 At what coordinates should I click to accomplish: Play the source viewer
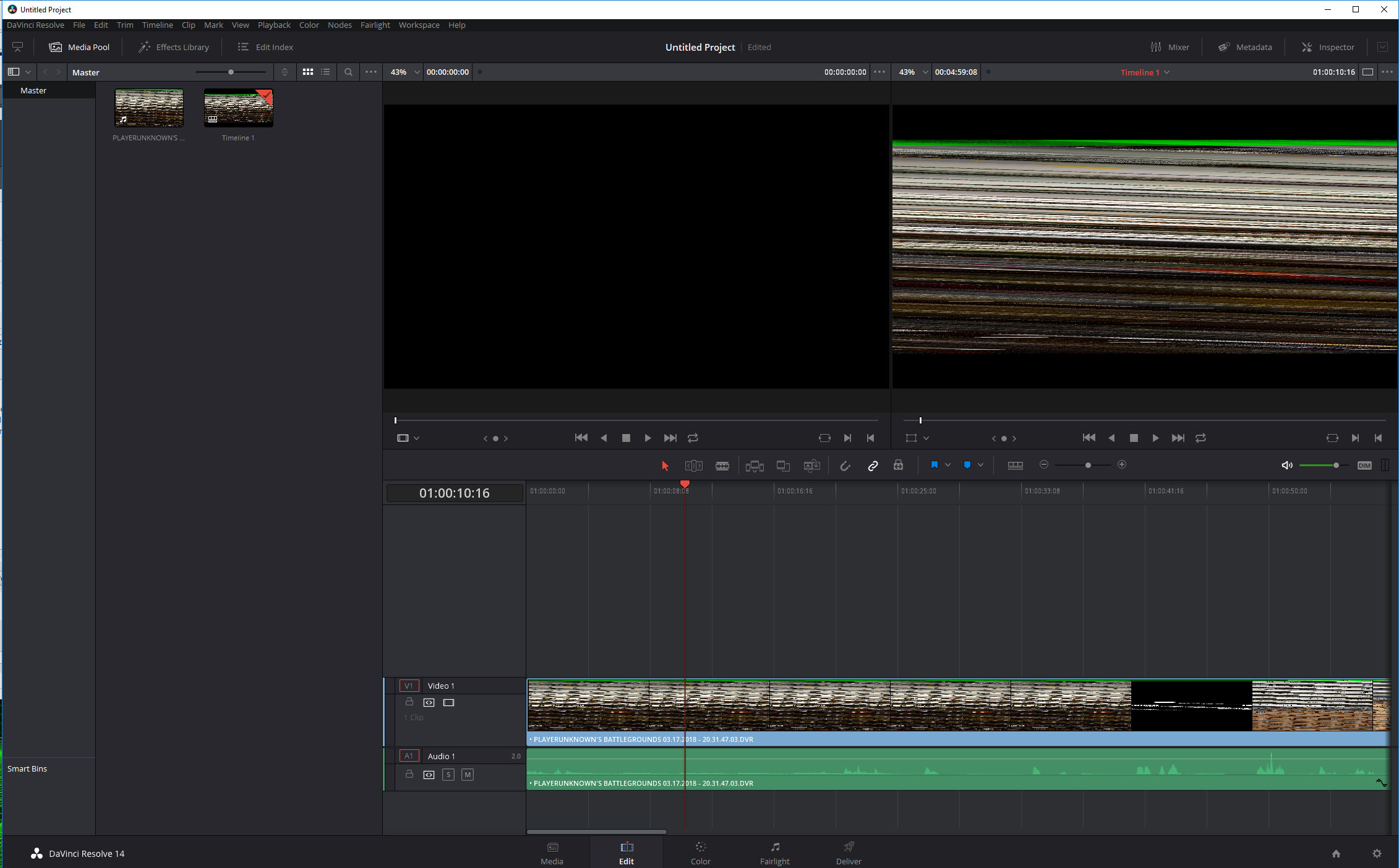point(647,438)
